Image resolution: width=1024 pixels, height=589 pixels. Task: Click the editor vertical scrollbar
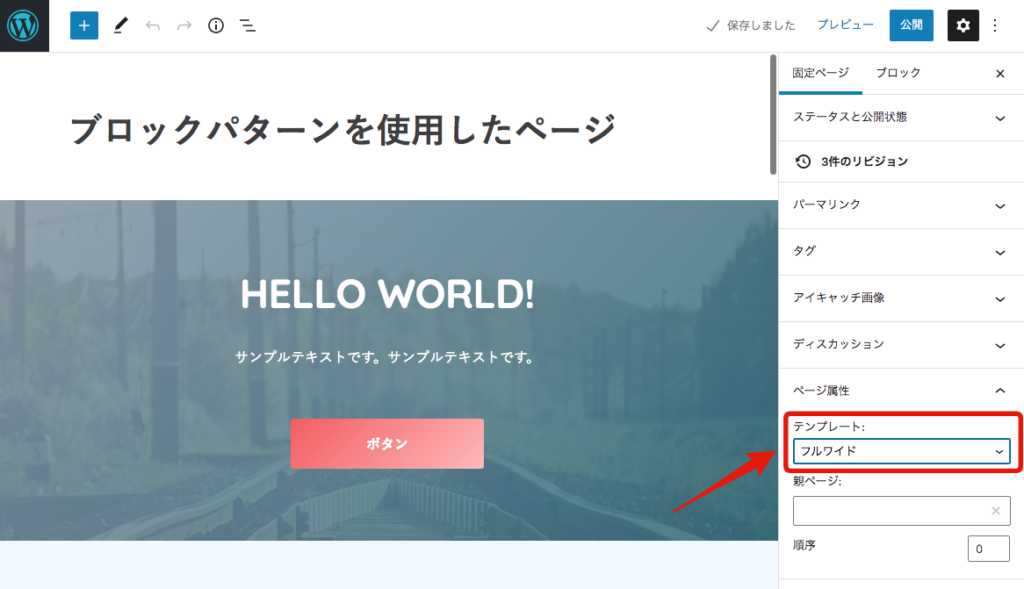click(x=773, y=115)
